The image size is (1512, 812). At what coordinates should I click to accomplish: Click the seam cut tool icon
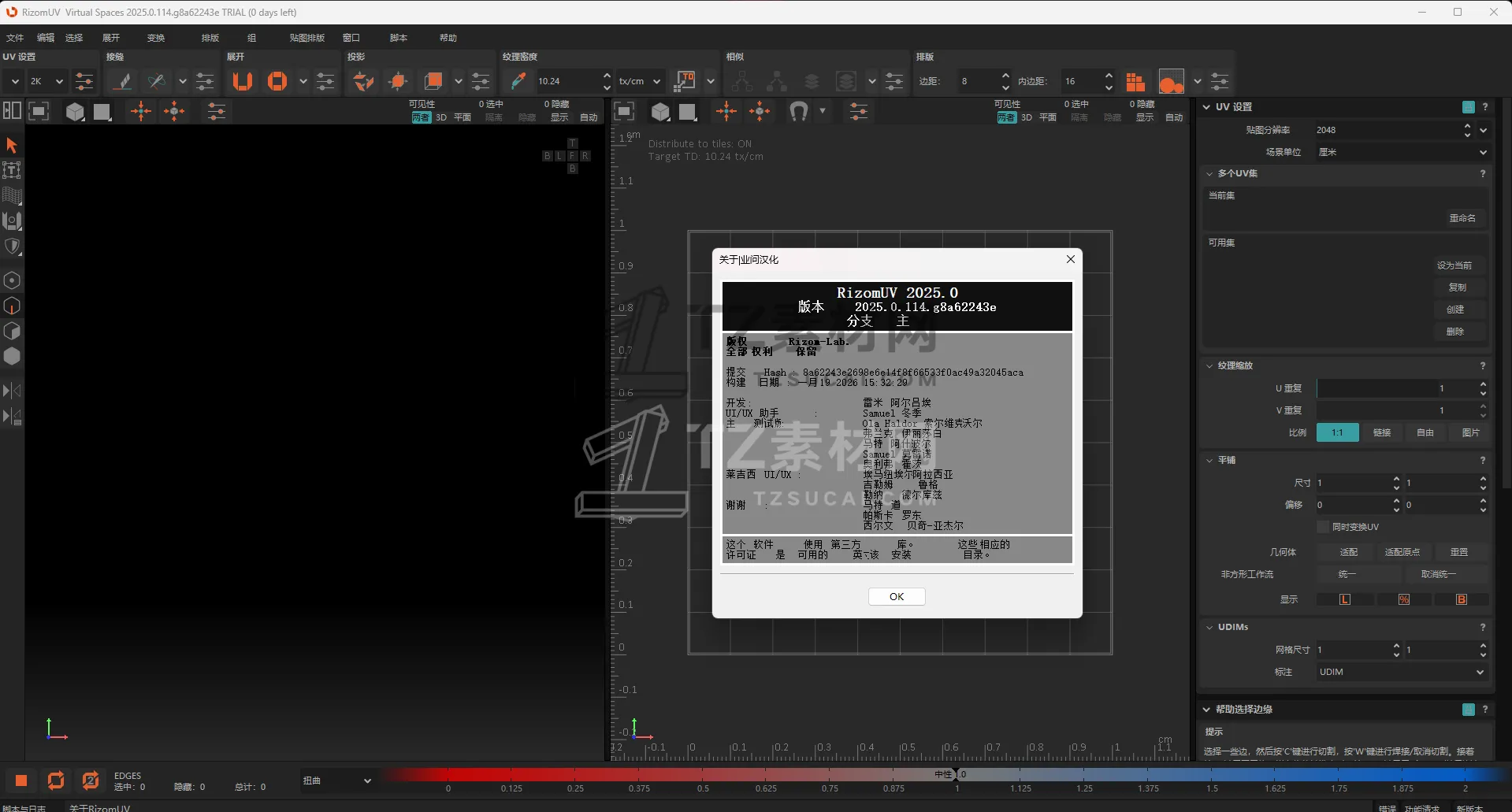click(x=122, y=81)
